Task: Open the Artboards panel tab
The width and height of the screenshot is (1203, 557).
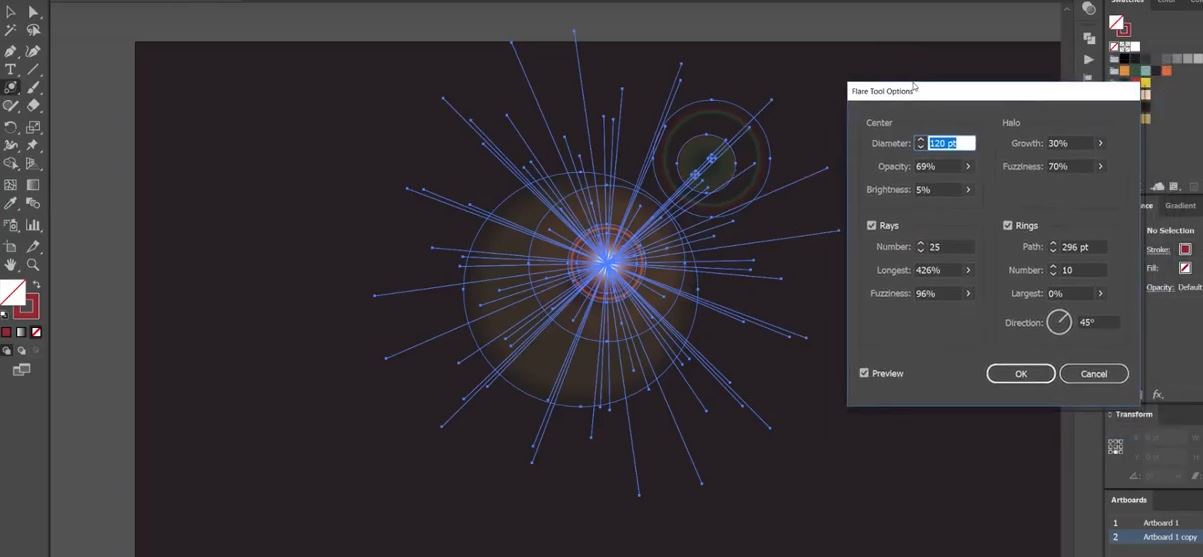Action: [1129, 500]
